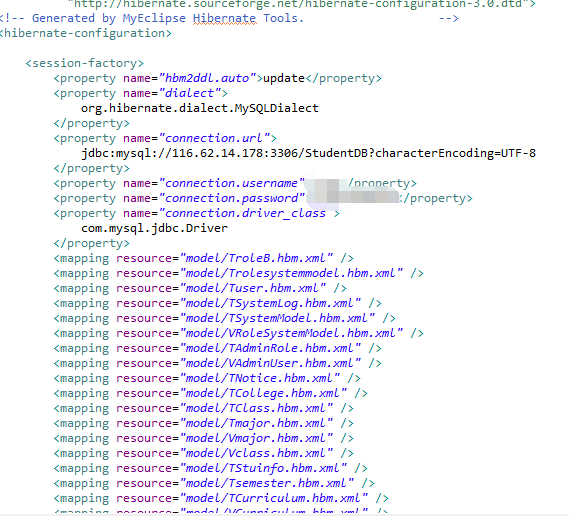The width and height of the screenshot is (569, 516).
Task: Click the connection.driver_class property name
Action: [246, 213]
